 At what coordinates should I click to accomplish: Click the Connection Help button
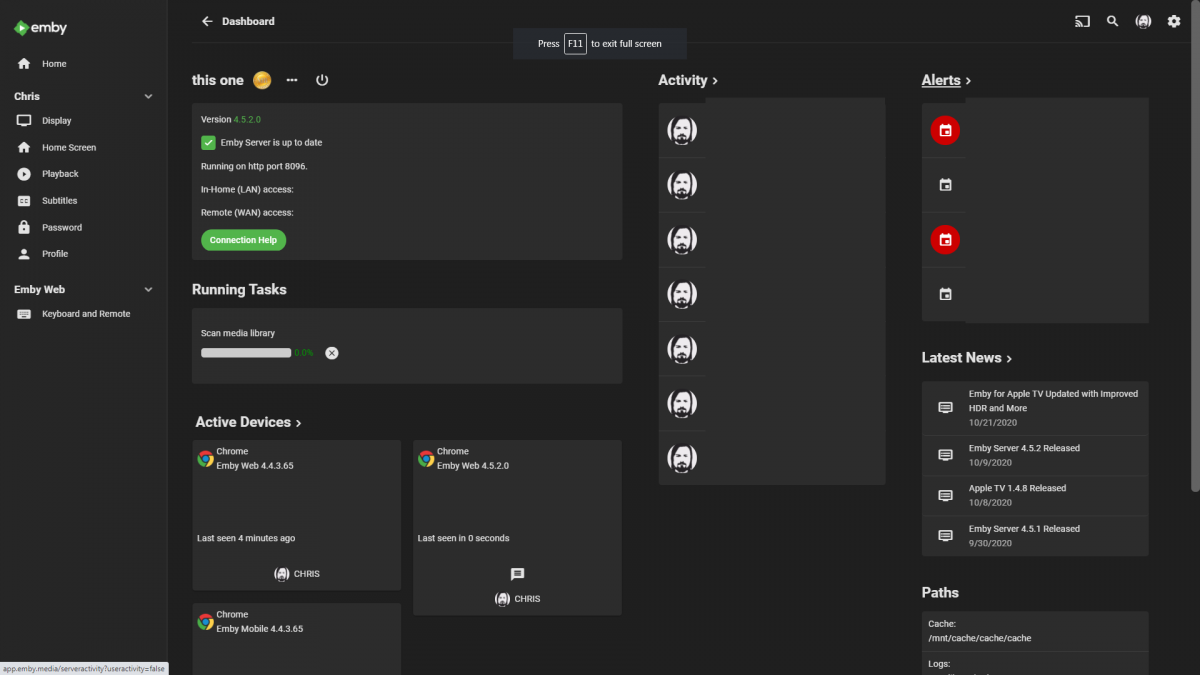point(243,240)
